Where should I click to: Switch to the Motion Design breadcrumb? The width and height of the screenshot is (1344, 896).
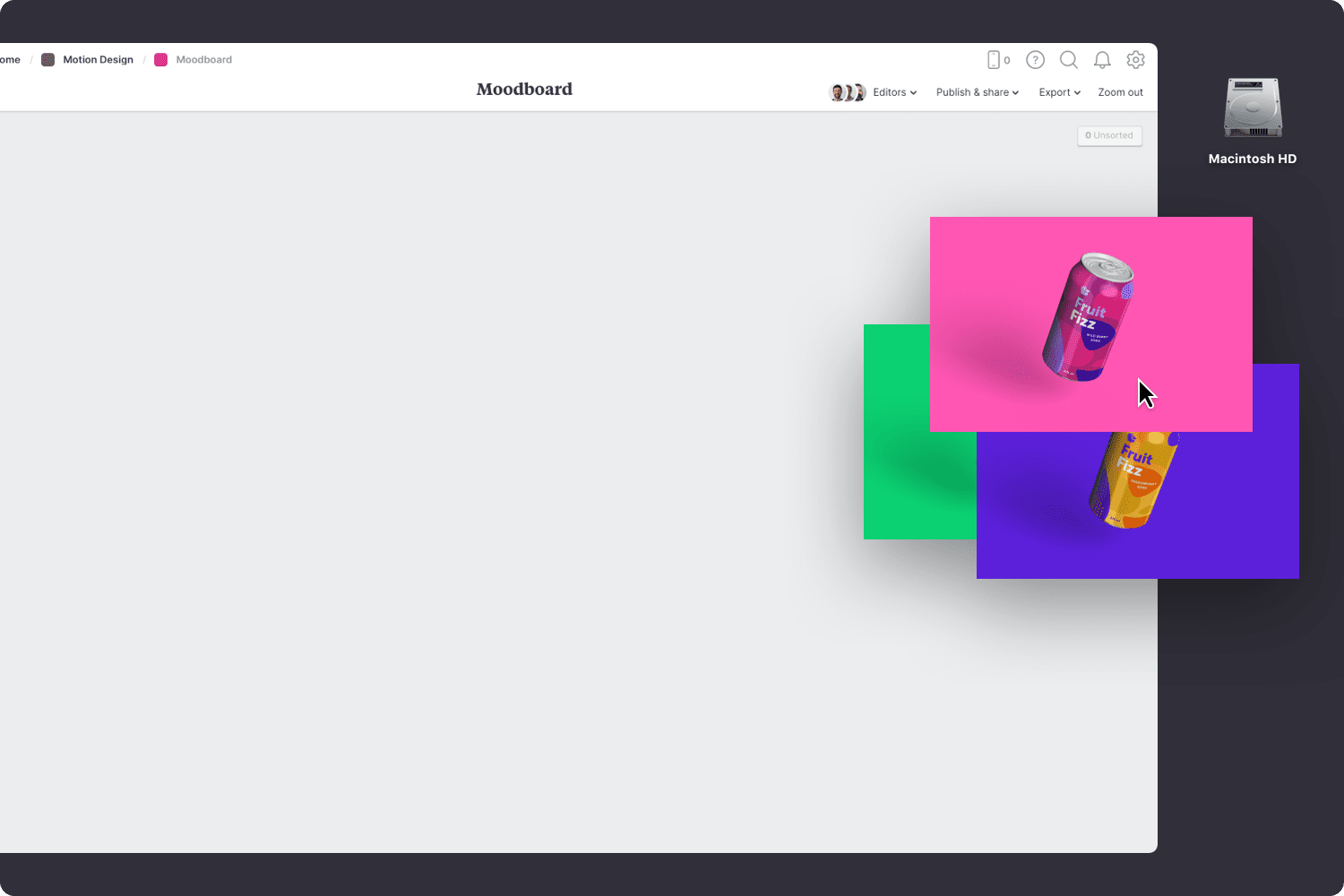[97, 59]
